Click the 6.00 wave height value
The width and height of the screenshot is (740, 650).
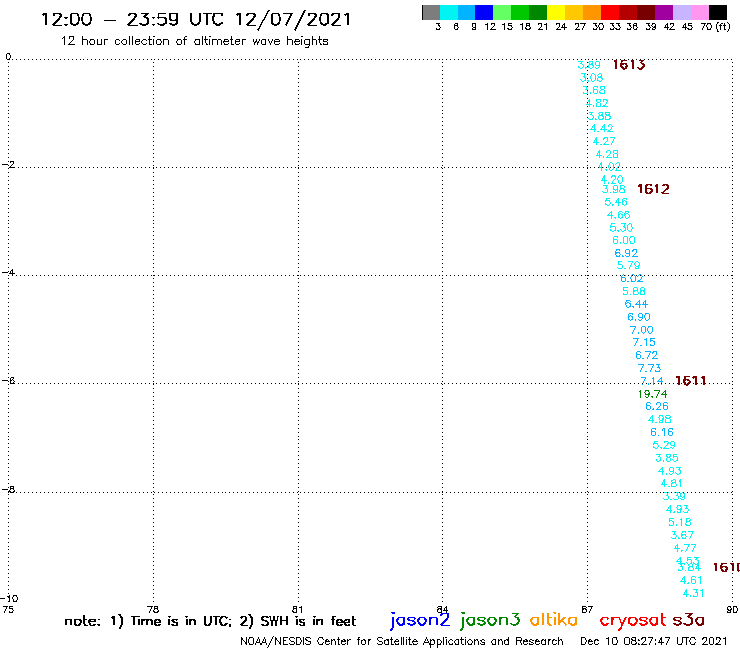point(624,240)
